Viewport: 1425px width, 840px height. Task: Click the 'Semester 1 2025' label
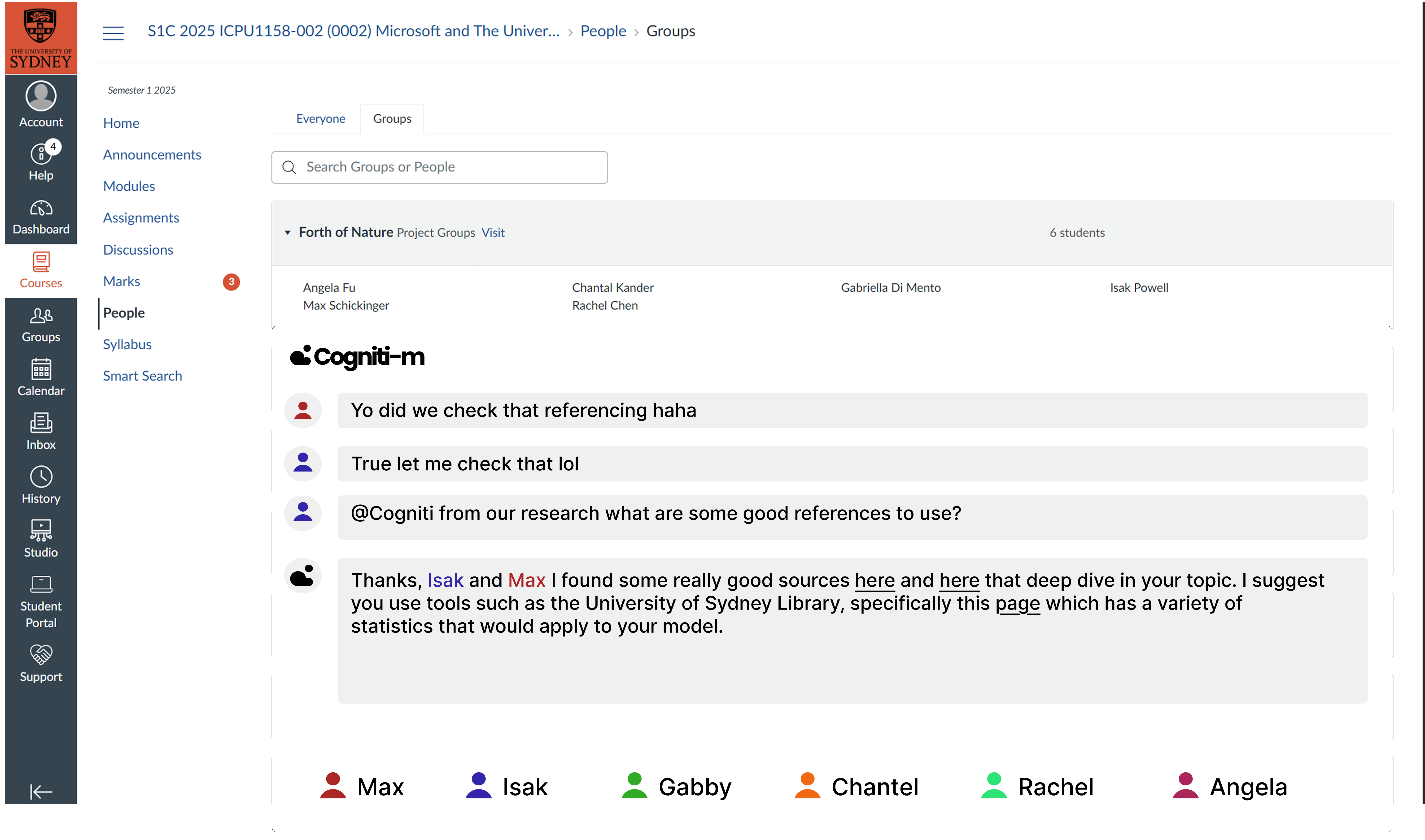[142, 91]
